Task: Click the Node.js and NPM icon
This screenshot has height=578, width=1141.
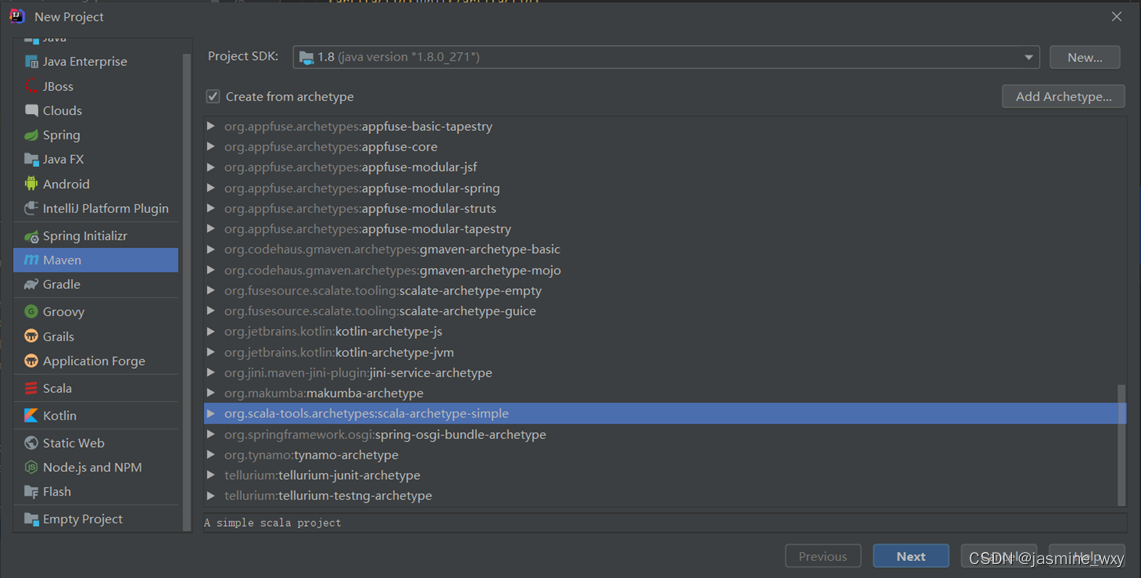Action: click(31, 467)
